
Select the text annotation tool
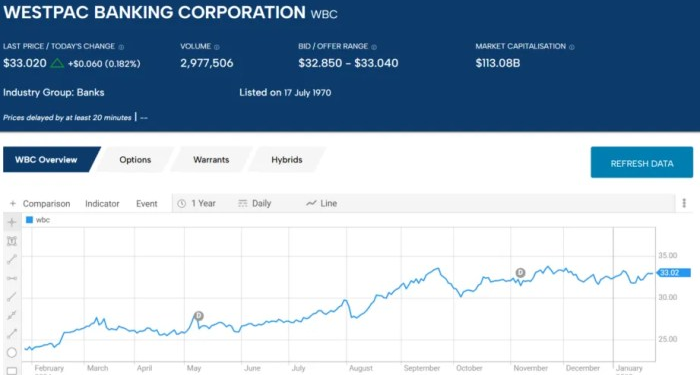pyautogui.click(x=12, y=241)
